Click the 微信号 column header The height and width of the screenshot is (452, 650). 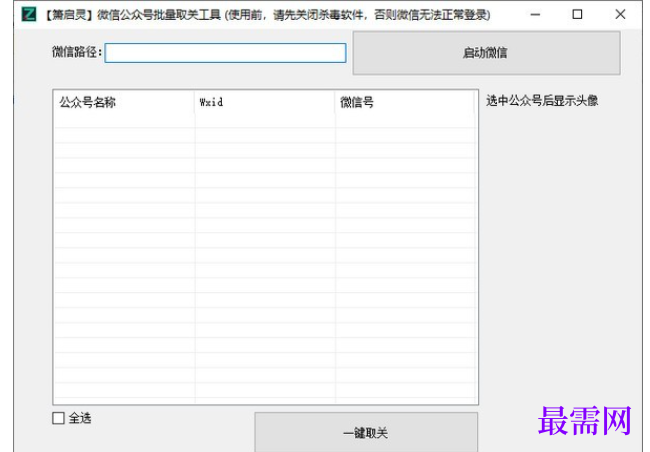pyautogui.click(x=405, y=102)
